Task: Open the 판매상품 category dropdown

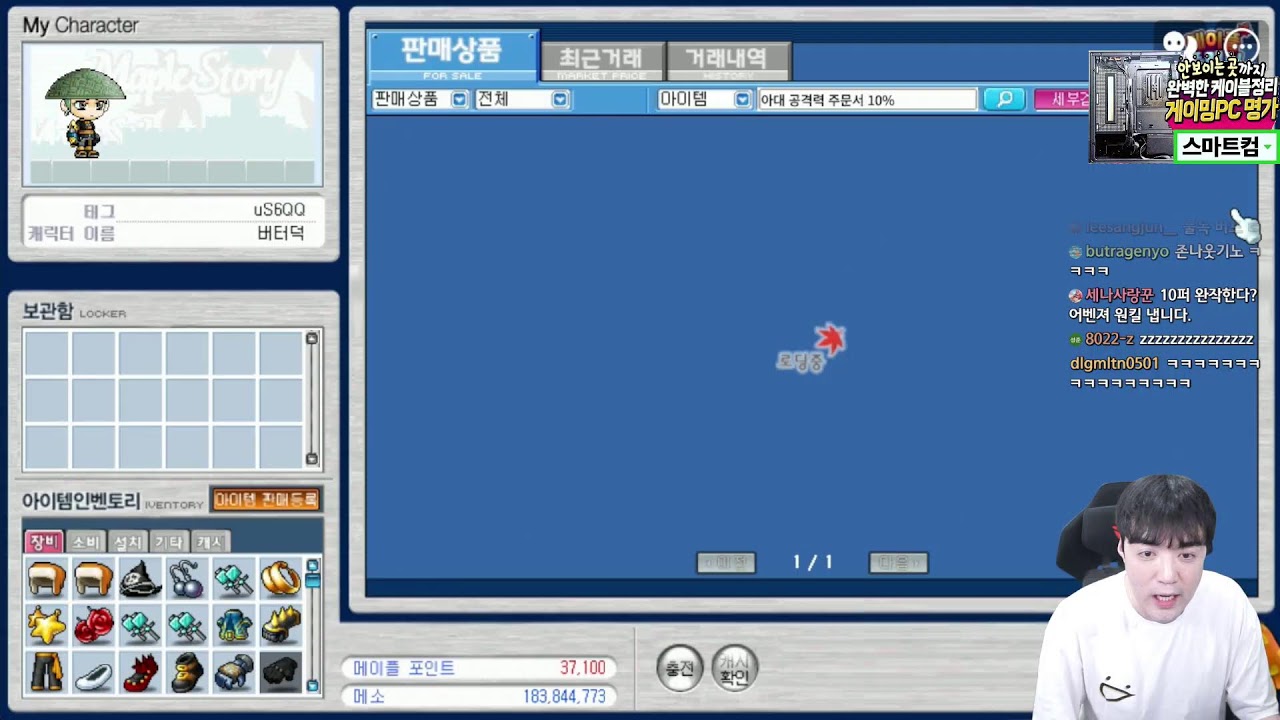Action: point(459,99)
